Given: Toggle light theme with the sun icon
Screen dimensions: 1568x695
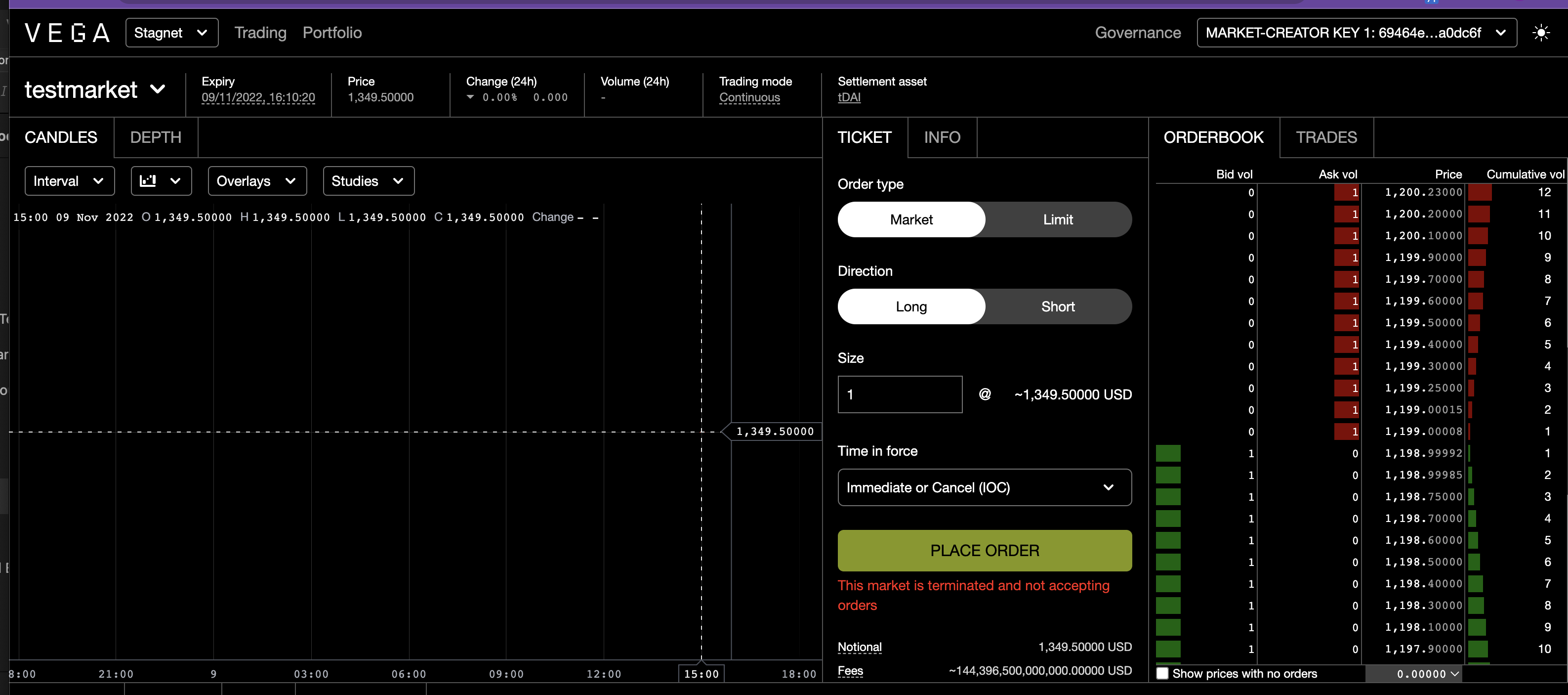Looking at the screenshot, I should 1542,32.
